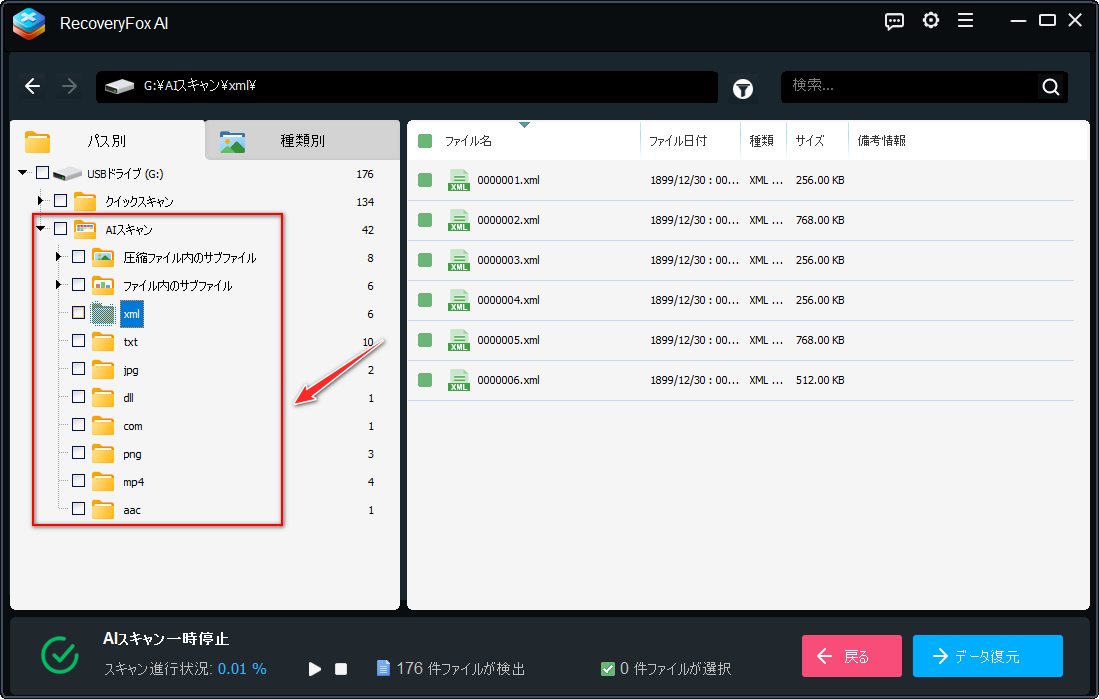Open the feedback chat icon

tap(895, 21)
